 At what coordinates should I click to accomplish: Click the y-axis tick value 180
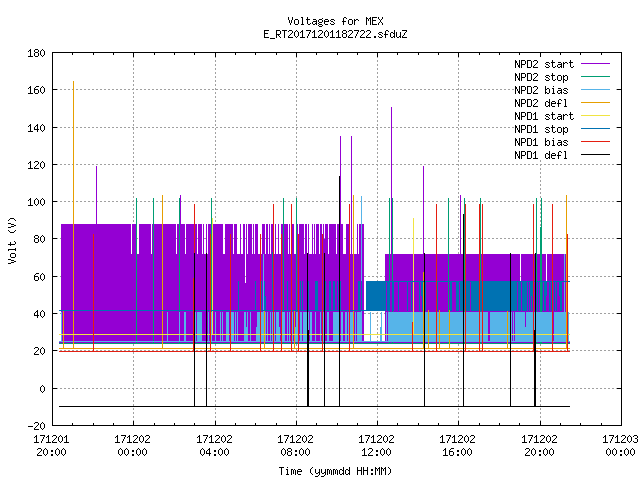(x=36, y=53)
